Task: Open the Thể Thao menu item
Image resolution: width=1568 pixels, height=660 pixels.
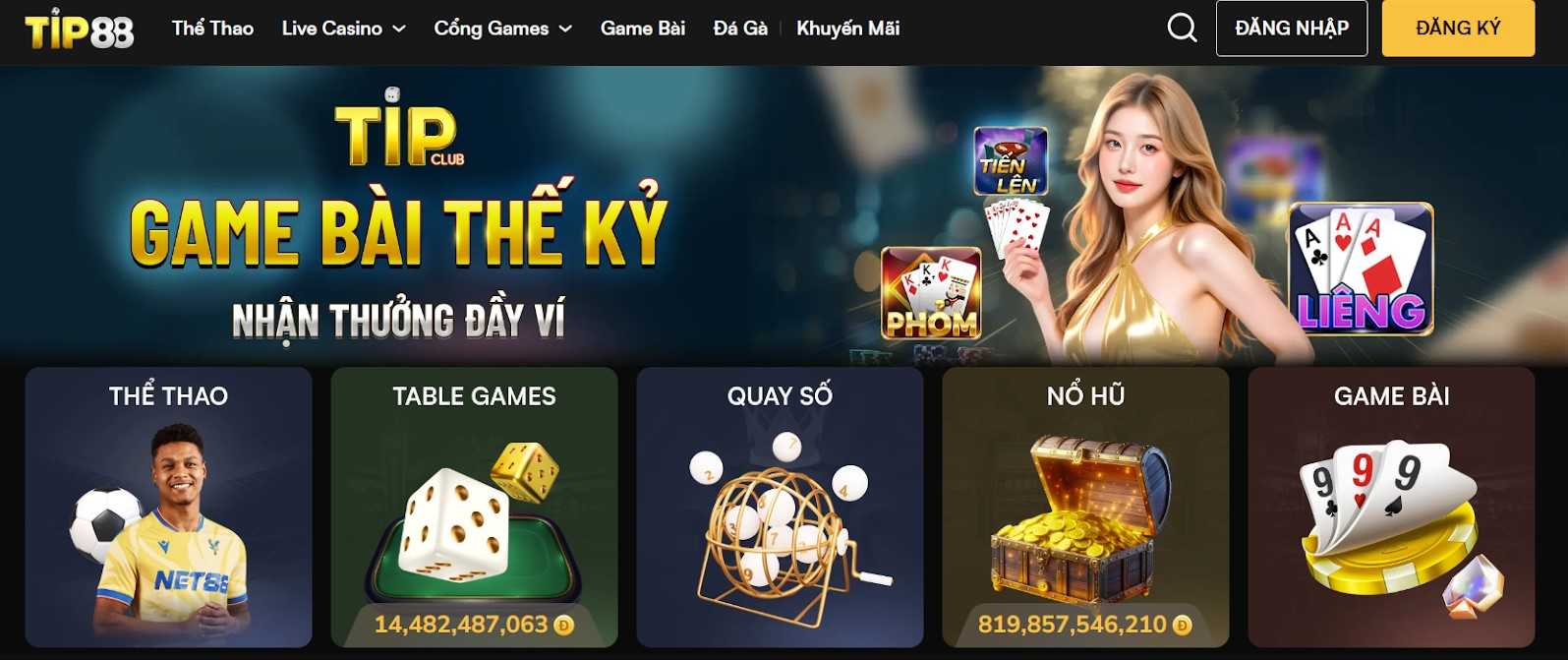Action: tap(212, 29)
